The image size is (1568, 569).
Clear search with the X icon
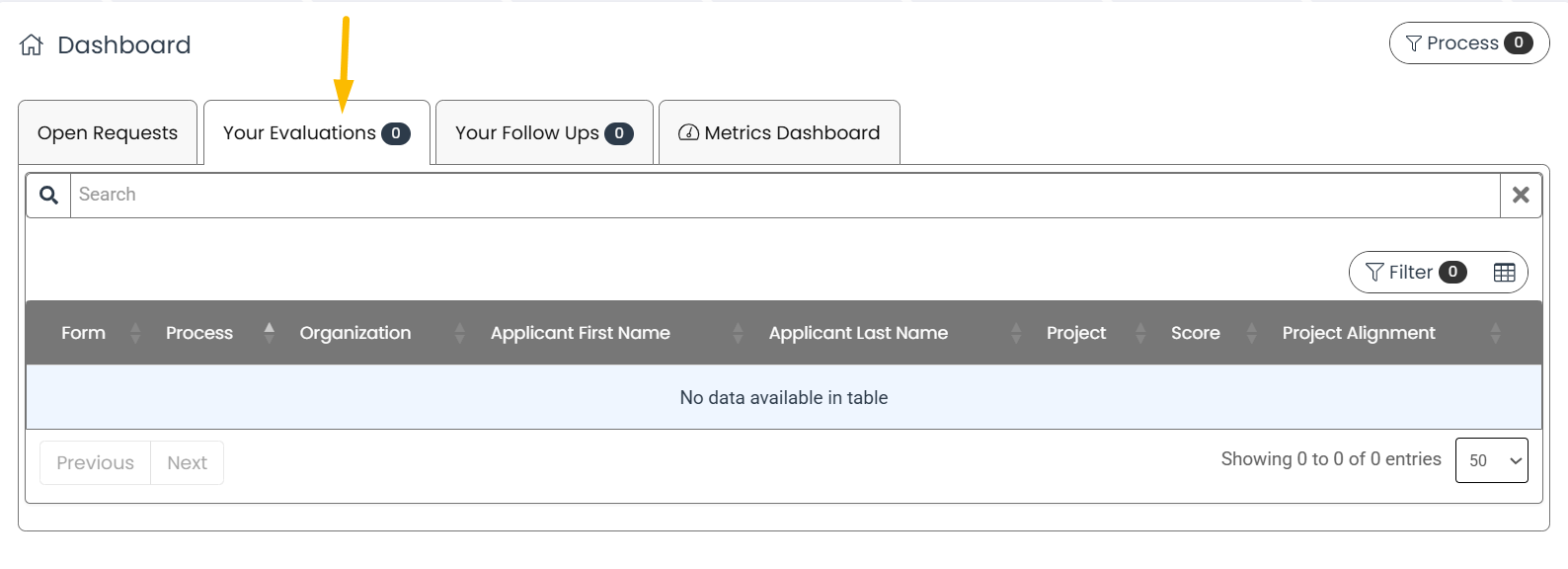click(1521, 196)
